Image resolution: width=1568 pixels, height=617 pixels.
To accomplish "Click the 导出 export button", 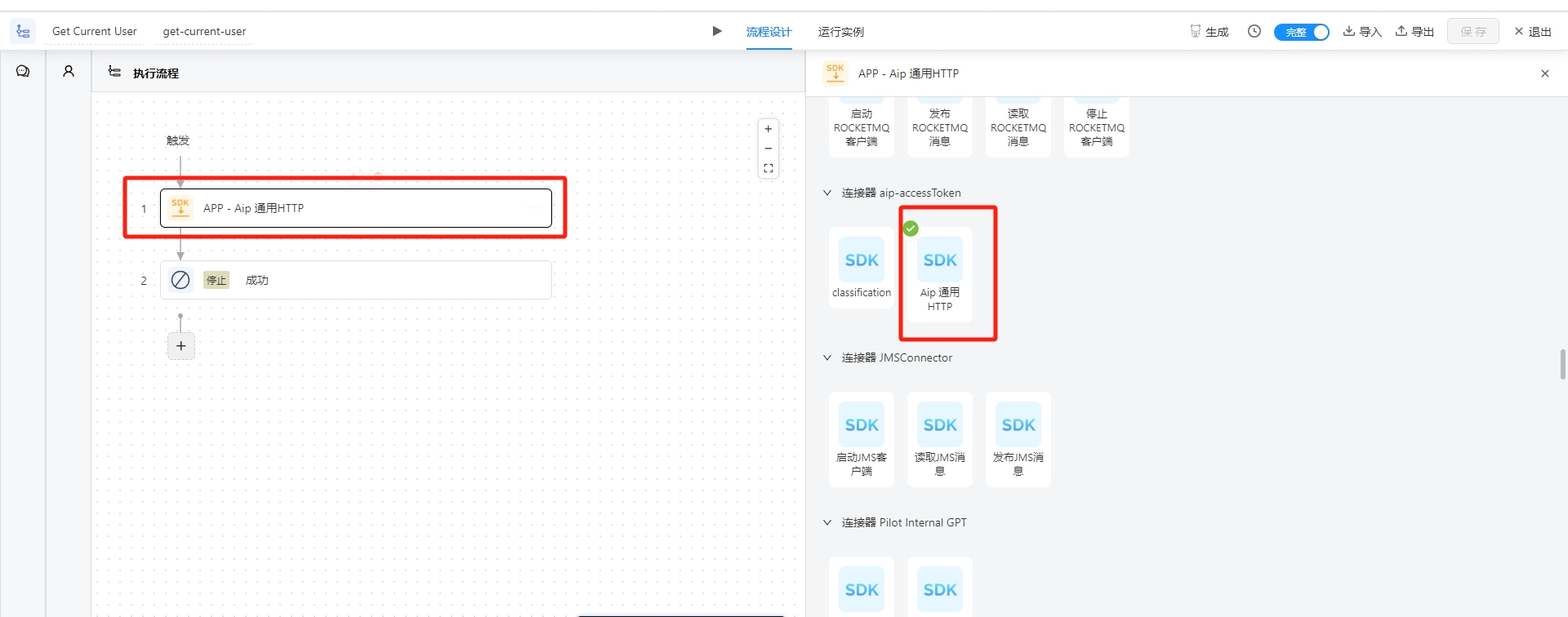I will [1414, 32].
